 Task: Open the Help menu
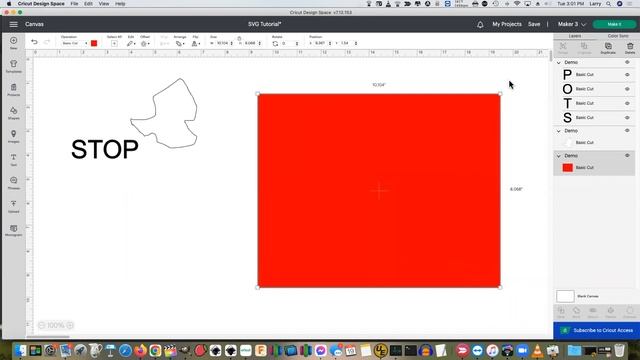(120, 4)
